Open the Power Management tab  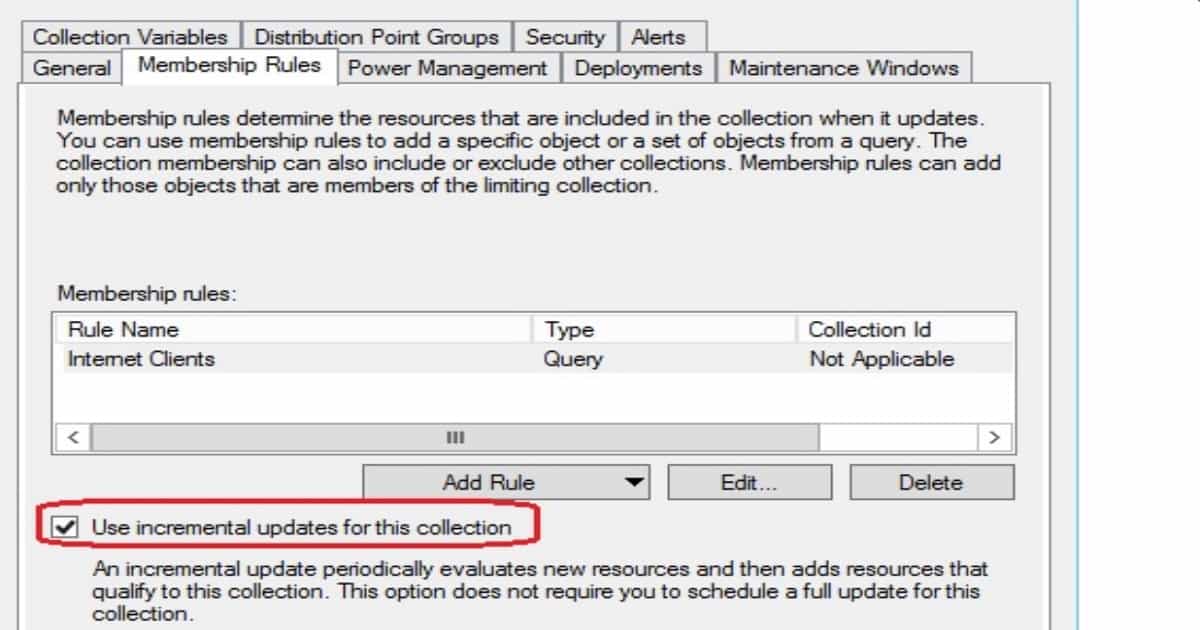(x=447, y=68)
